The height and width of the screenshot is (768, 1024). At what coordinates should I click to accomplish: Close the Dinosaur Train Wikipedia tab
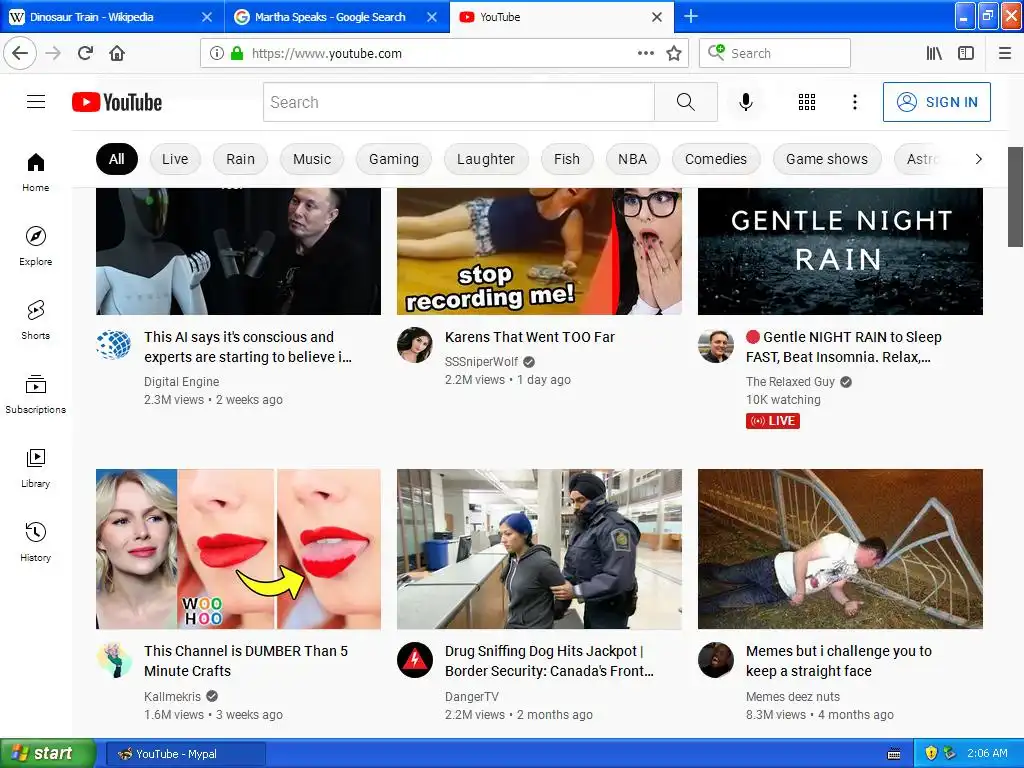[207, 17]
